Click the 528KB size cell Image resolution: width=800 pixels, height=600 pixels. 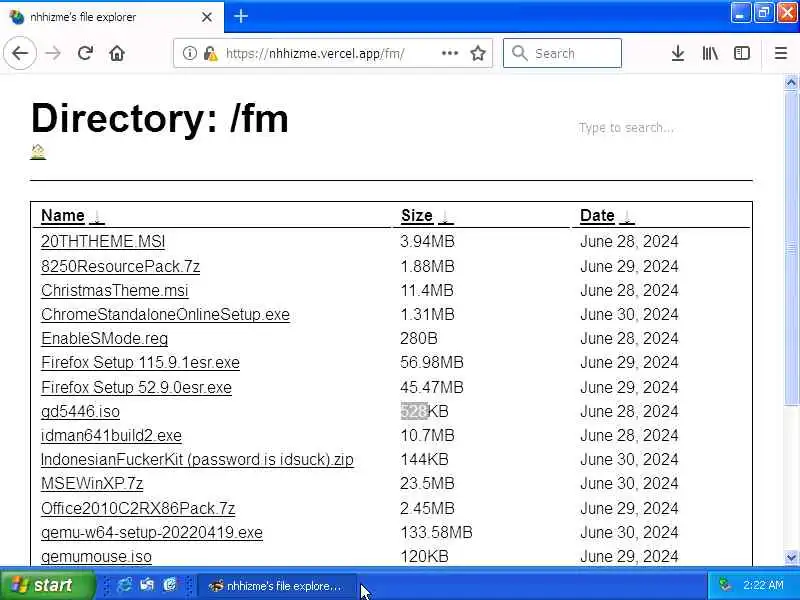coord(424,411)
